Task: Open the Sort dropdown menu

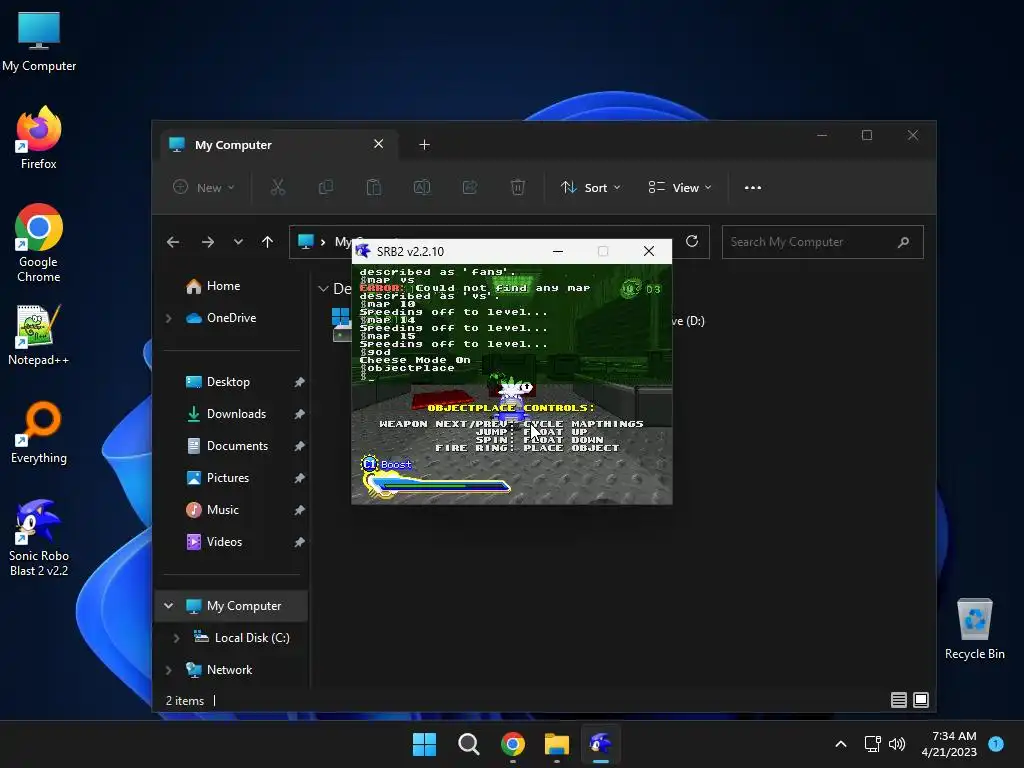Action: [590, 187]
